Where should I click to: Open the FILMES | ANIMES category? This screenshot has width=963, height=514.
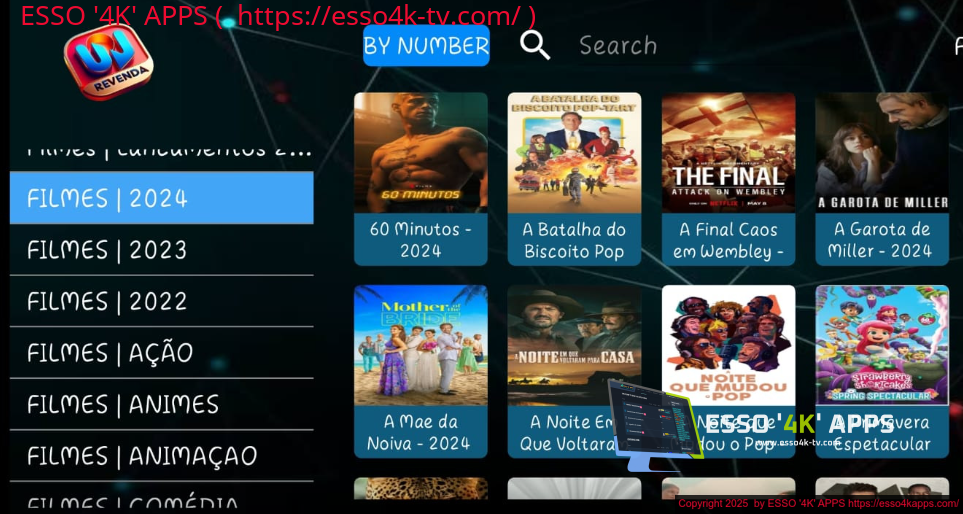[x=162, y=405]
